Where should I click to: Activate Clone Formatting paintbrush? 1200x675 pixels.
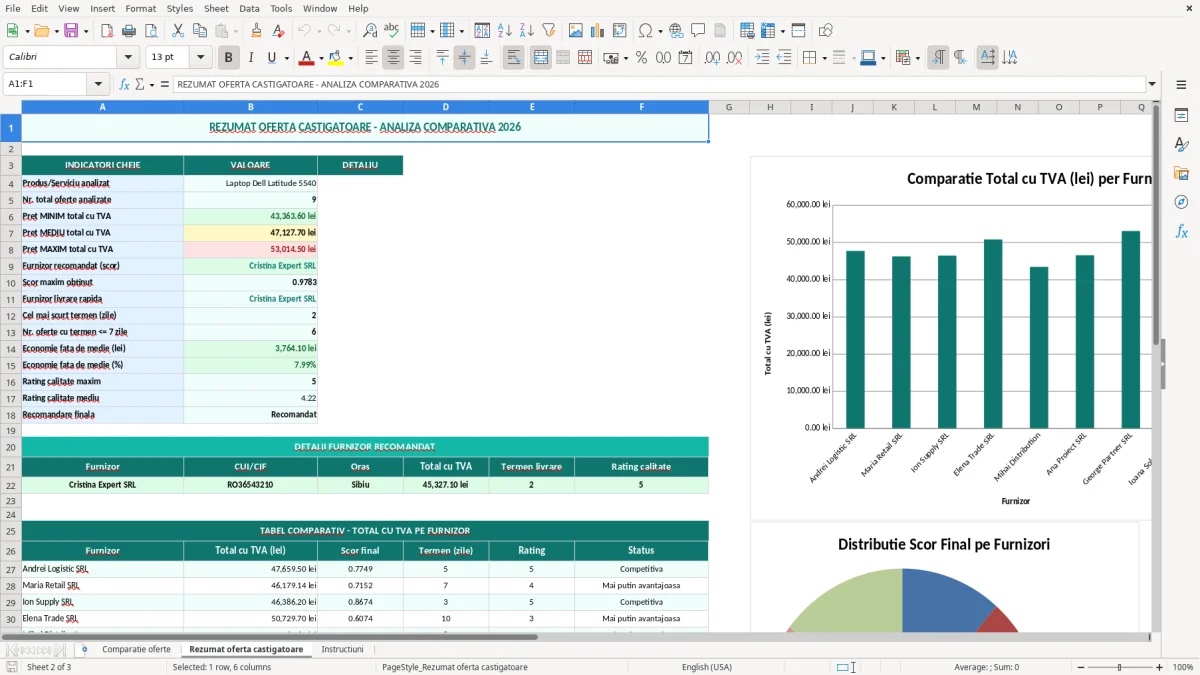(x=257, y=31)
